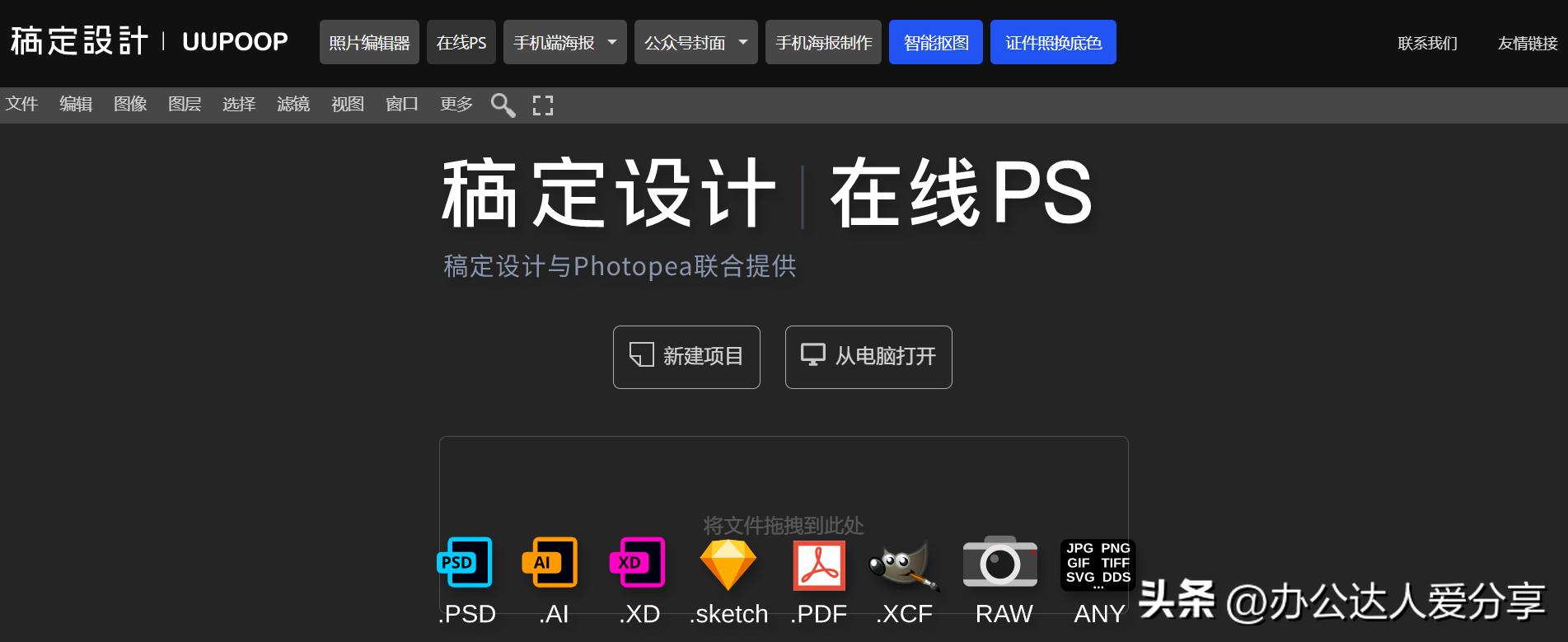Click the 稿定設計 logo in the header
The width and height of the screenshot is (1568, 642).
(x=79, y=41)
